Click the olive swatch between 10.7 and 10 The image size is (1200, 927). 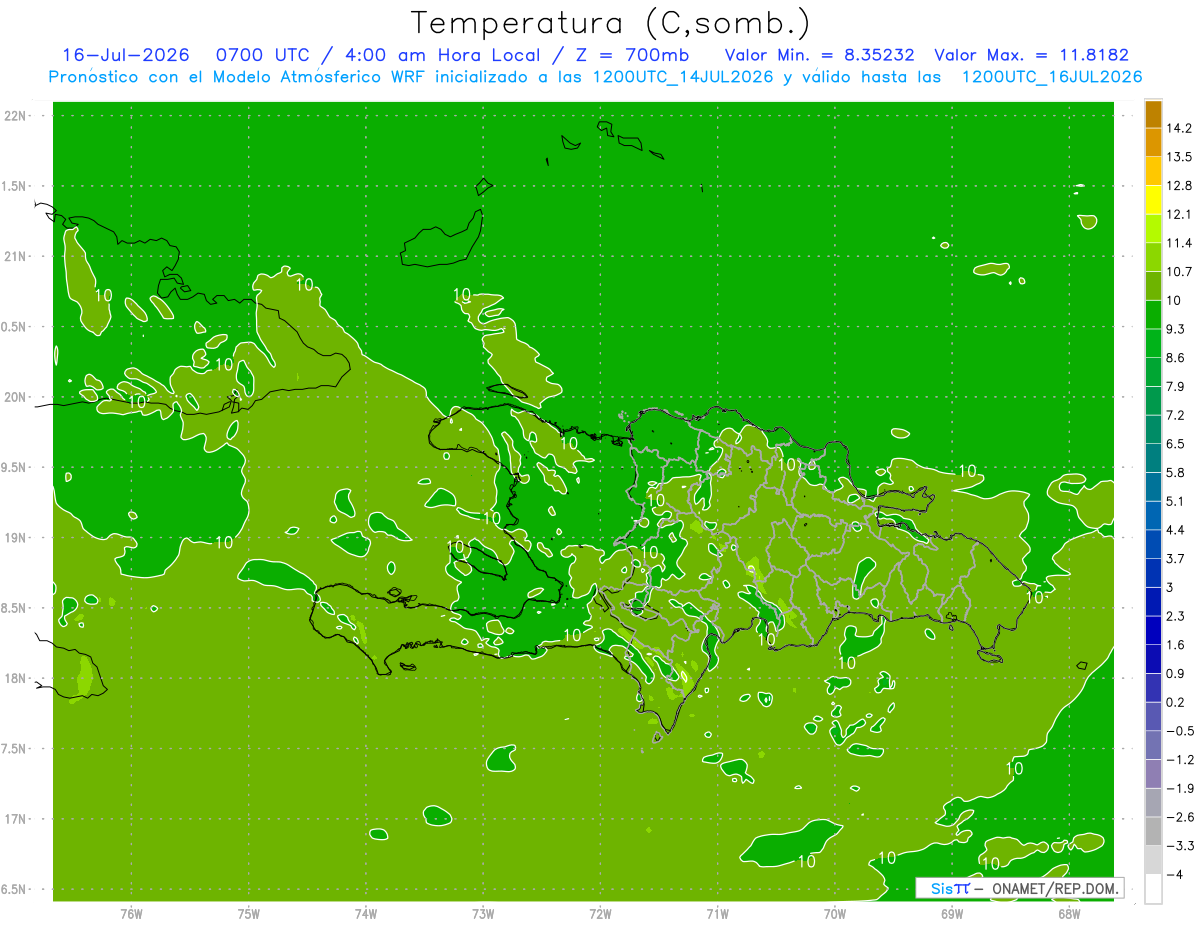point(1153,286)
